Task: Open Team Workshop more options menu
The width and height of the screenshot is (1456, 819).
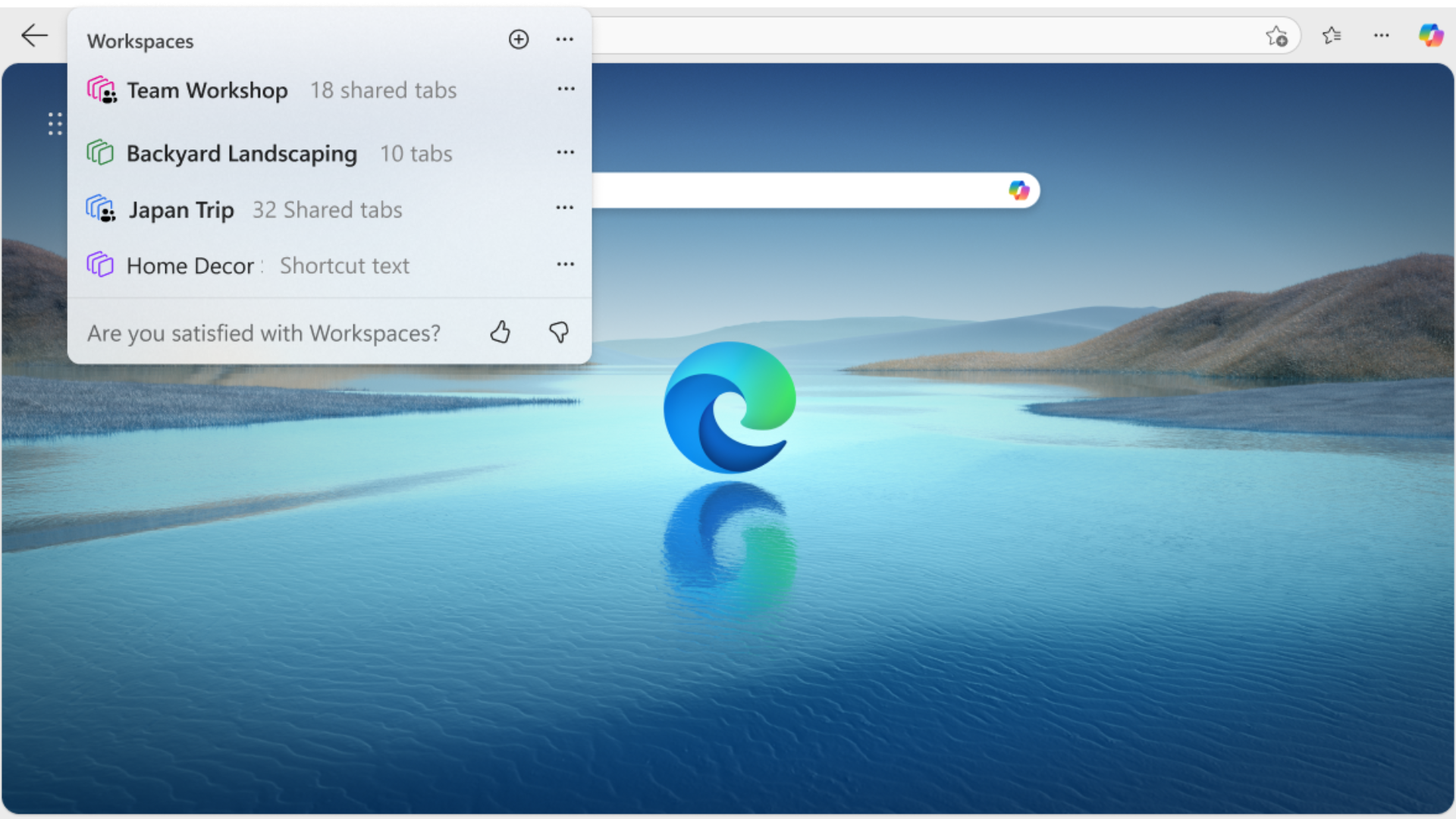Action: 566,89
